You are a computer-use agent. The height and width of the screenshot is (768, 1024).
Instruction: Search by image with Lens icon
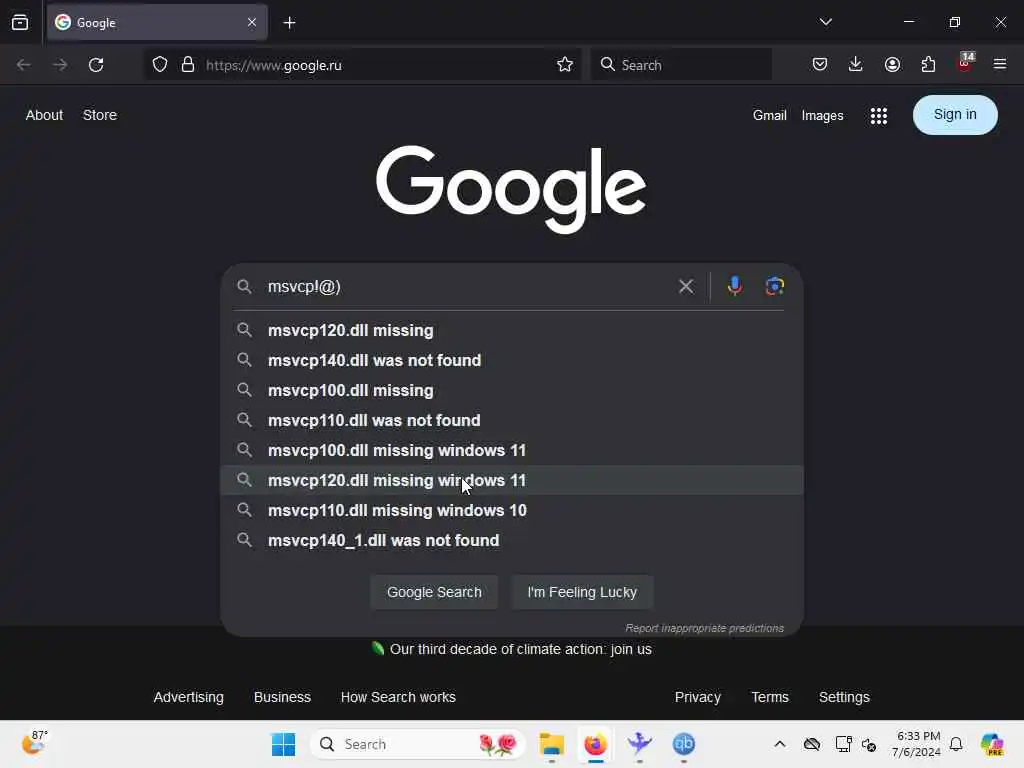pyautogui.click(x=775, y=286)
